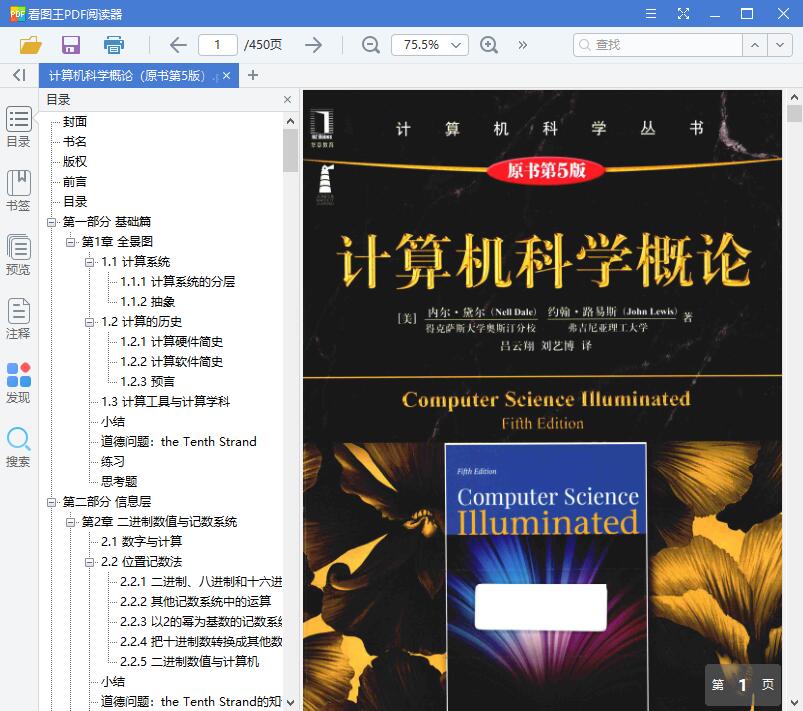This screenshot has height=711, width=803.
Task: Collapse the 第1章 全景图 tree node
Action: [70, 242]
